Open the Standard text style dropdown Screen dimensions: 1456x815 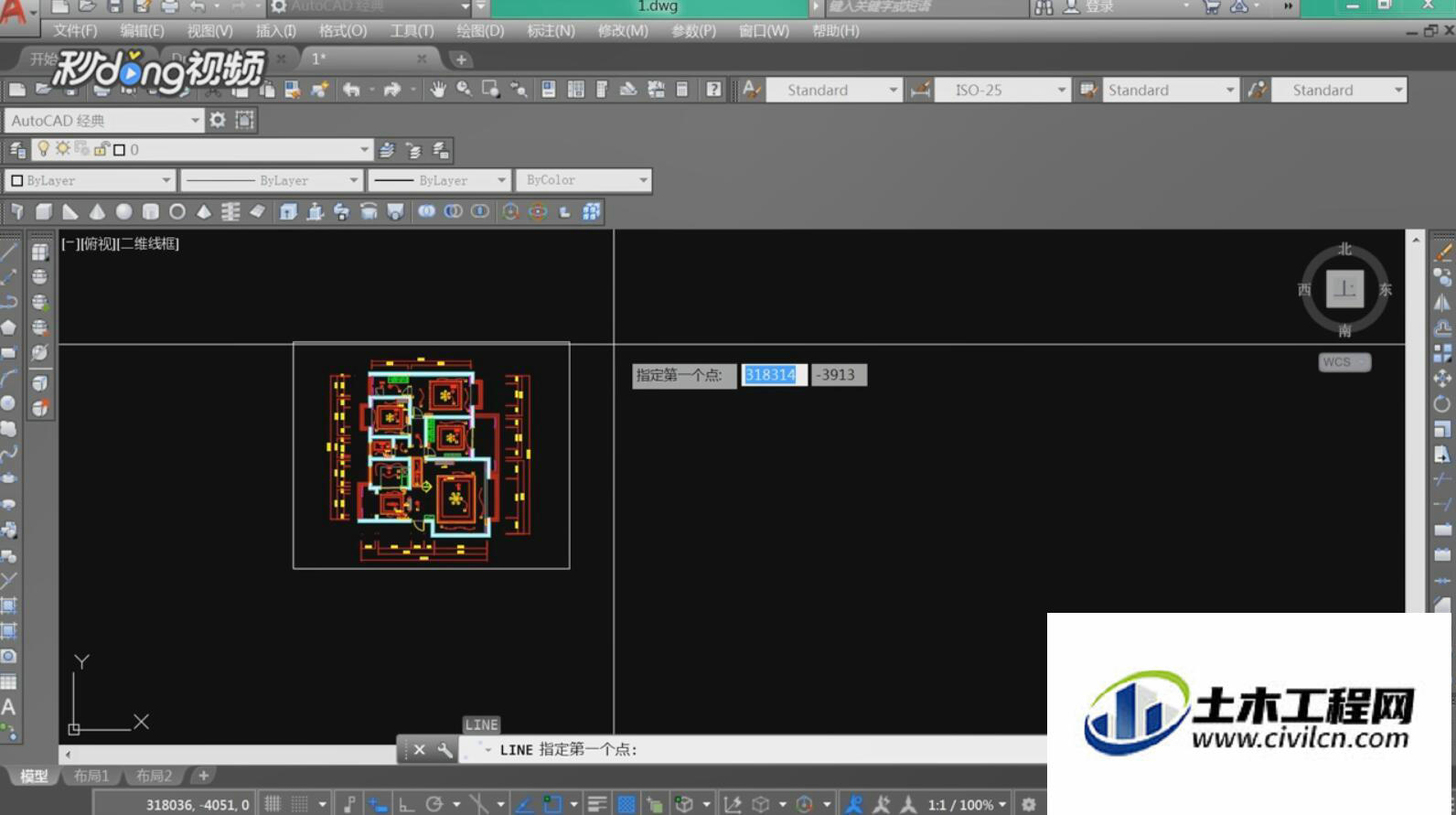[x=834, y=90]
